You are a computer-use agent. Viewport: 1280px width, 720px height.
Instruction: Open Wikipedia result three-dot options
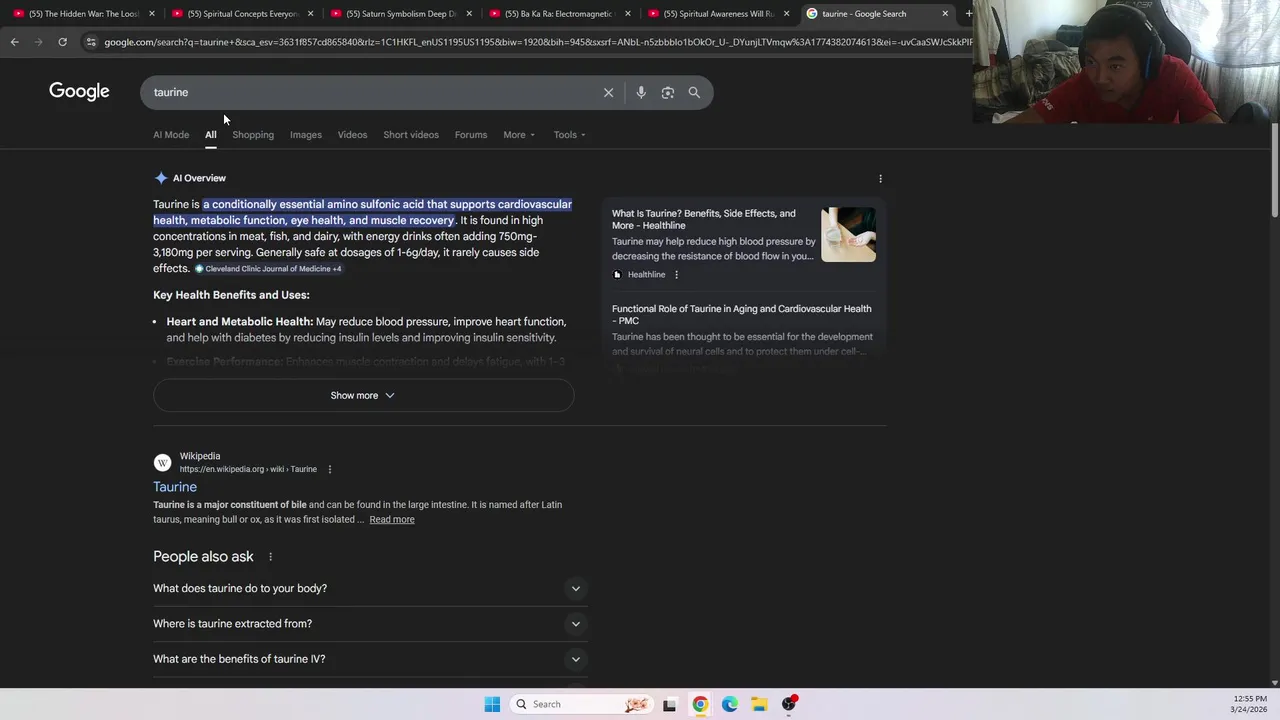[329, 469]
